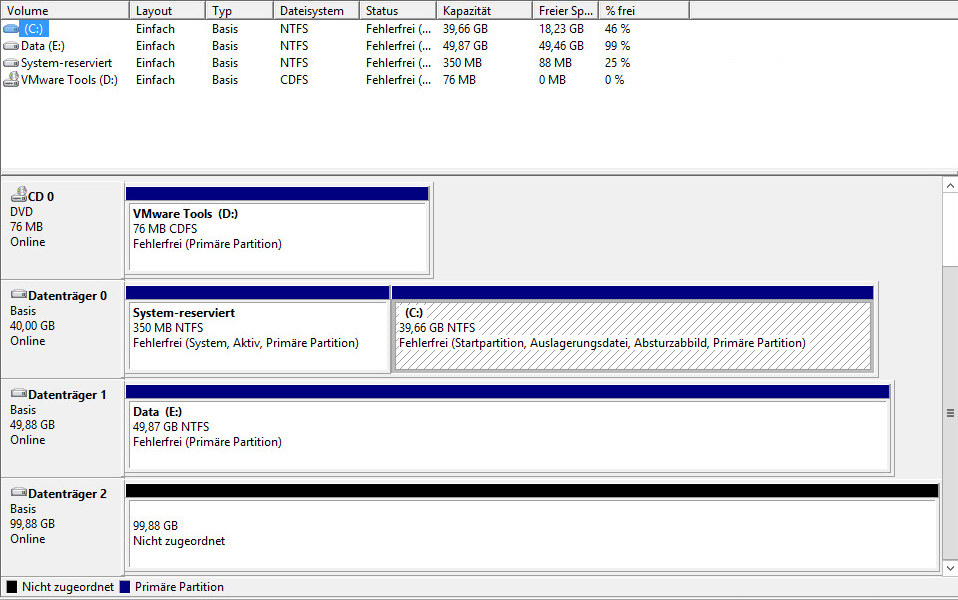This screenshot has width=958, height=600.
Task: Click the 88 MB free space cell
Action: pyautogui.click(x=555, y=63)
